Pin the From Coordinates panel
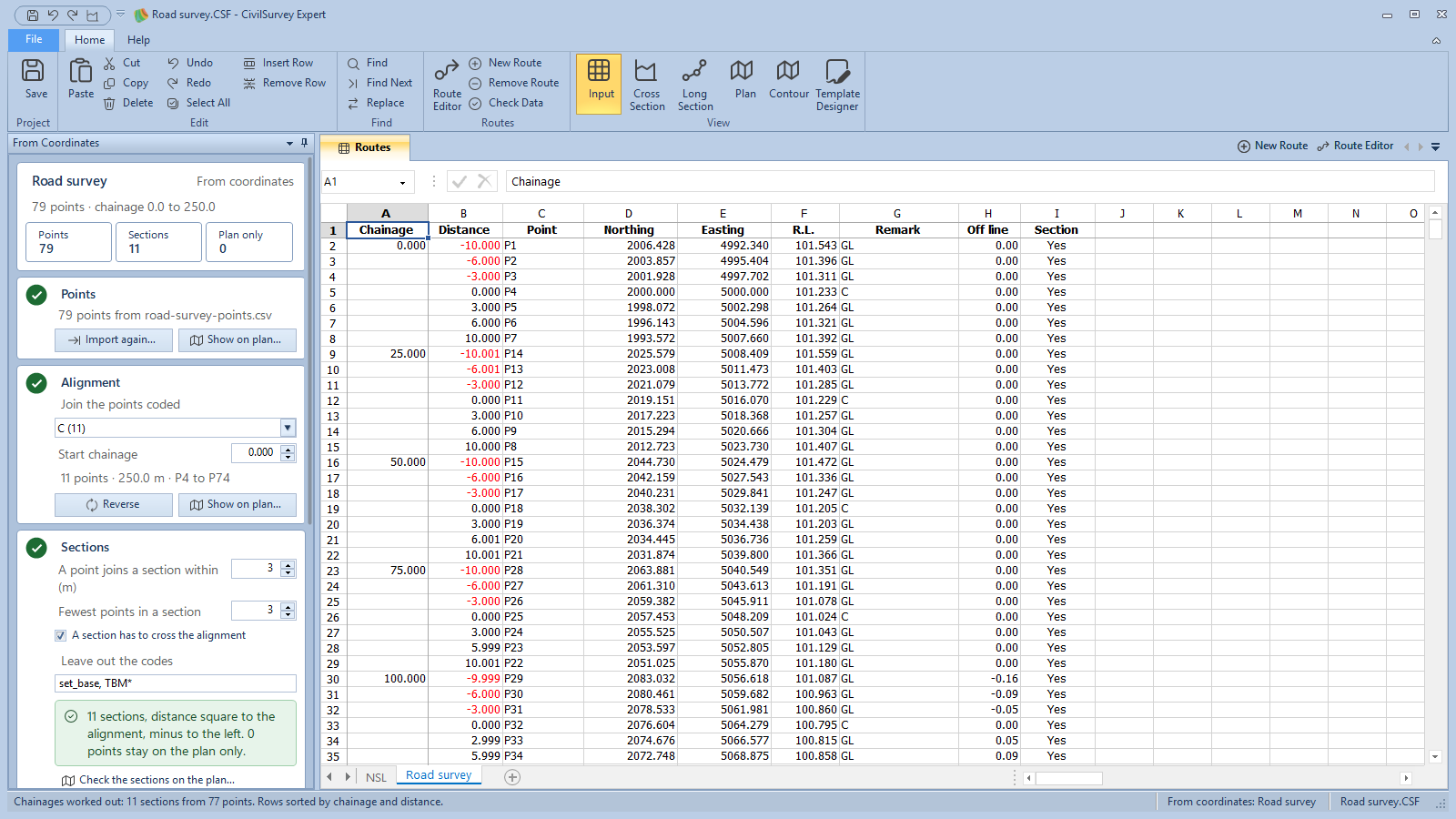The height and width of the screenshot is (819, 1456). click(304, 143)
